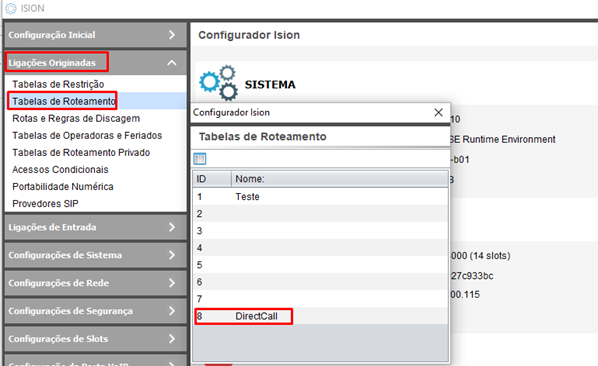Screen dimensions: 598x366
Task: Select empty routing table row 6
Action: click(x=320, y=282)
